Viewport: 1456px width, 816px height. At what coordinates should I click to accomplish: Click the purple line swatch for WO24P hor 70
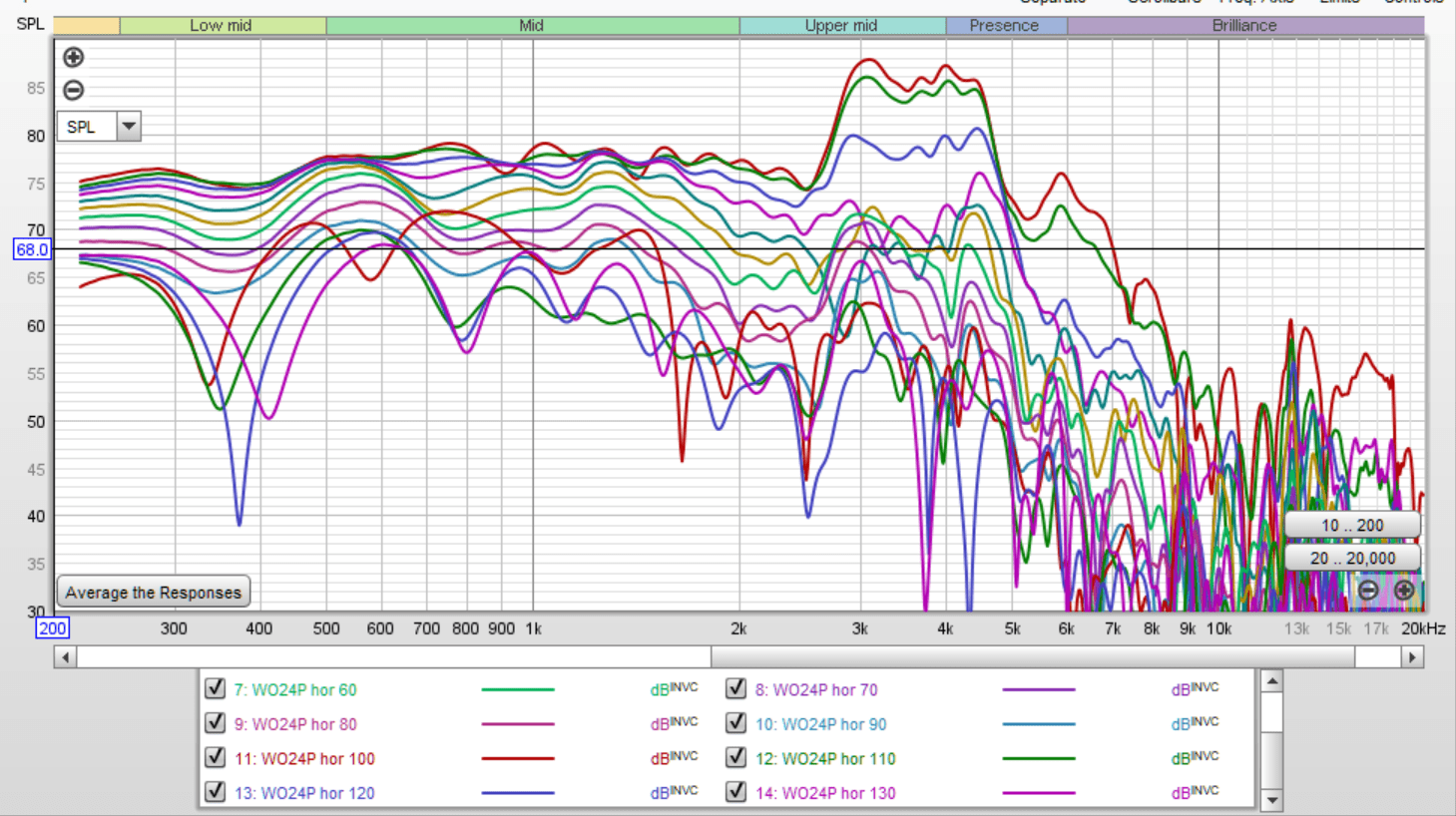pos(1039,689)
